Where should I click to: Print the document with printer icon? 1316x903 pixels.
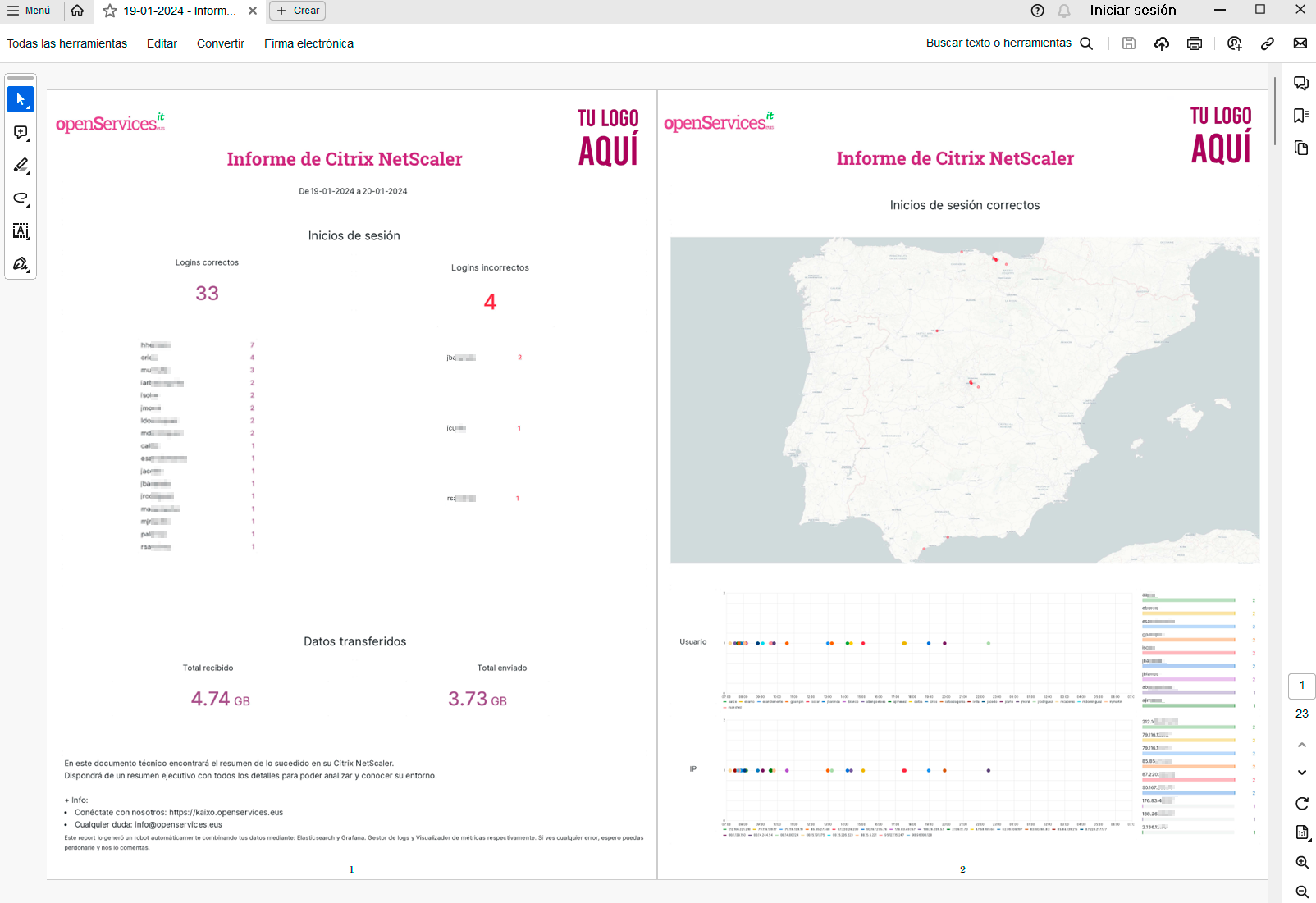point(1195,43)
